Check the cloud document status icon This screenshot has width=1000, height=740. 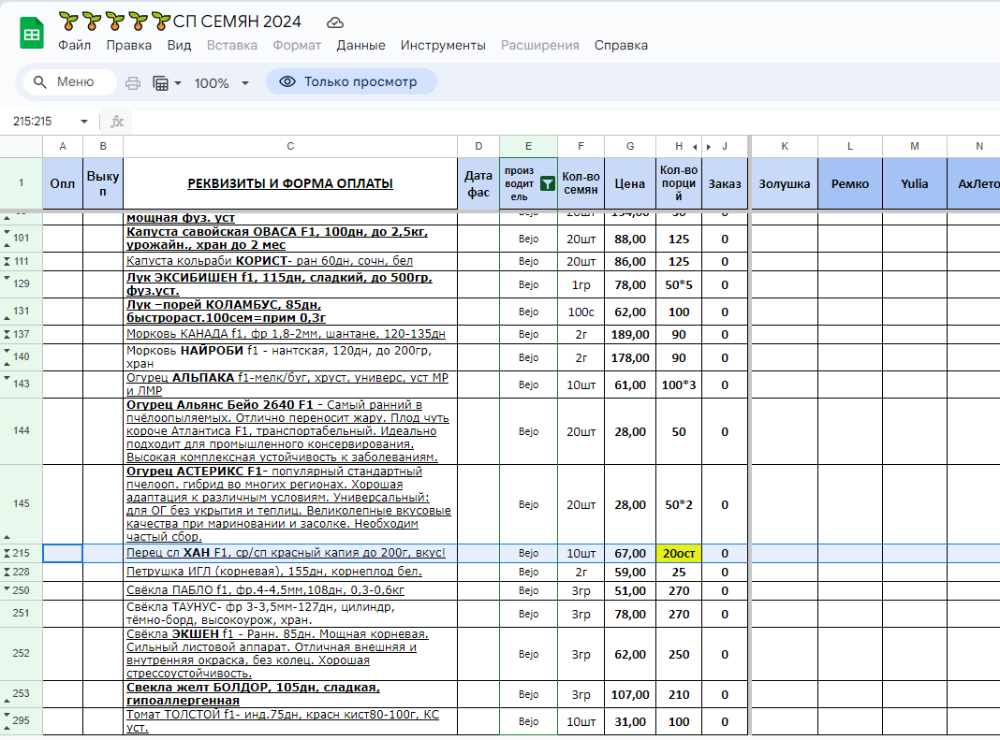click(x=335, y=23)
